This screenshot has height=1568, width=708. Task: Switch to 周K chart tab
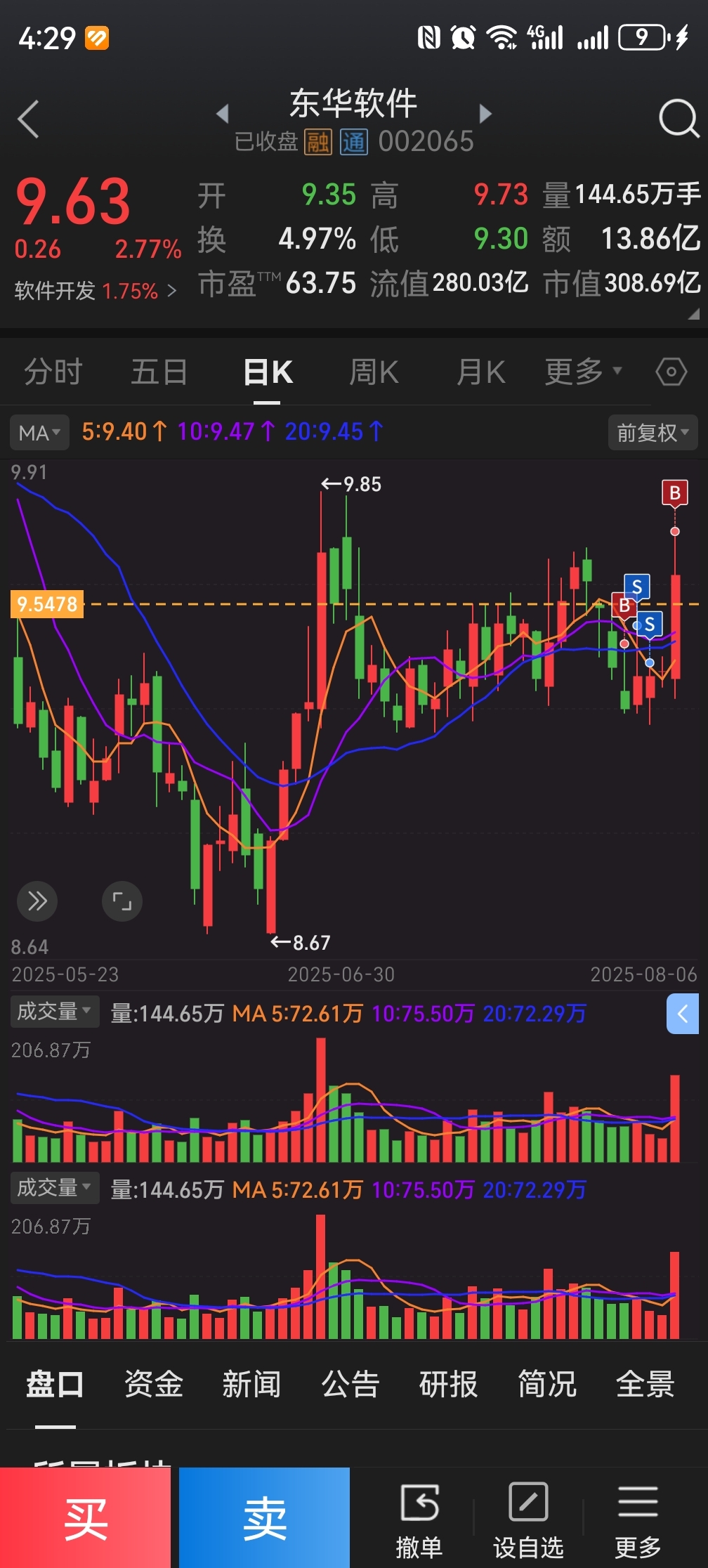(374, 372)
